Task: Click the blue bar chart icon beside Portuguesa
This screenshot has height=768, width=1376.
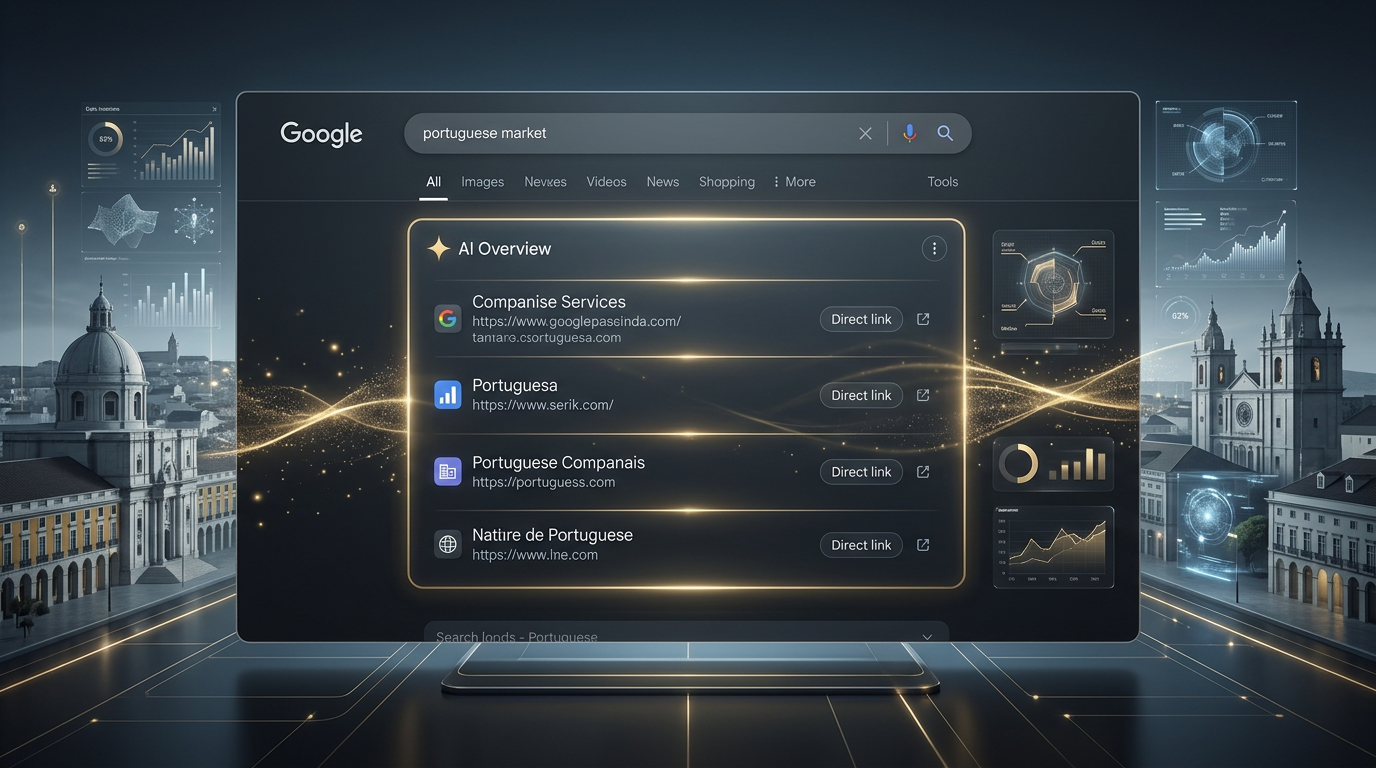Action: pos(447,395)
